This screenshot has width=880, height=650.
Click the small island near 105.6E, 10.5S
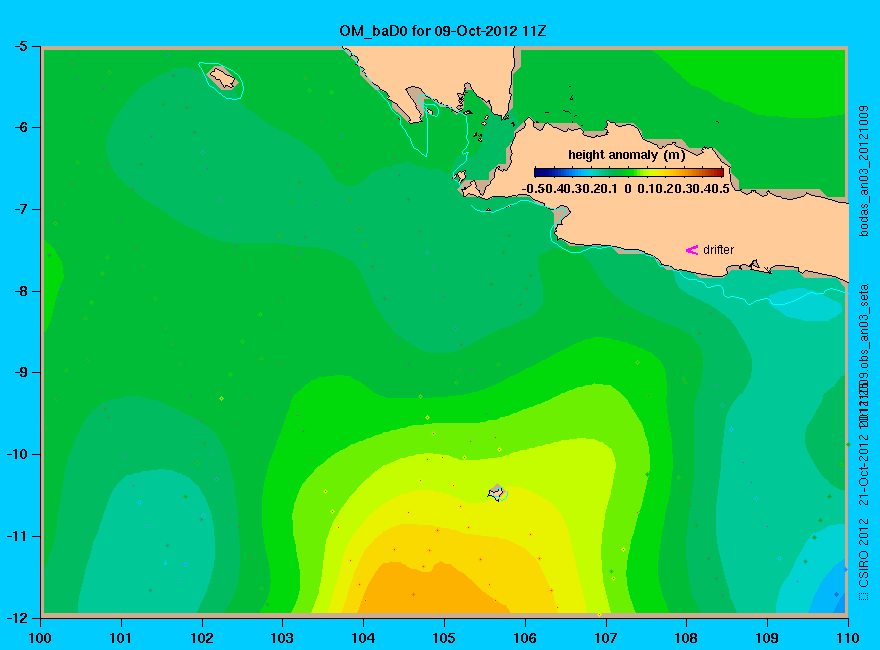(x=497, y=492)
